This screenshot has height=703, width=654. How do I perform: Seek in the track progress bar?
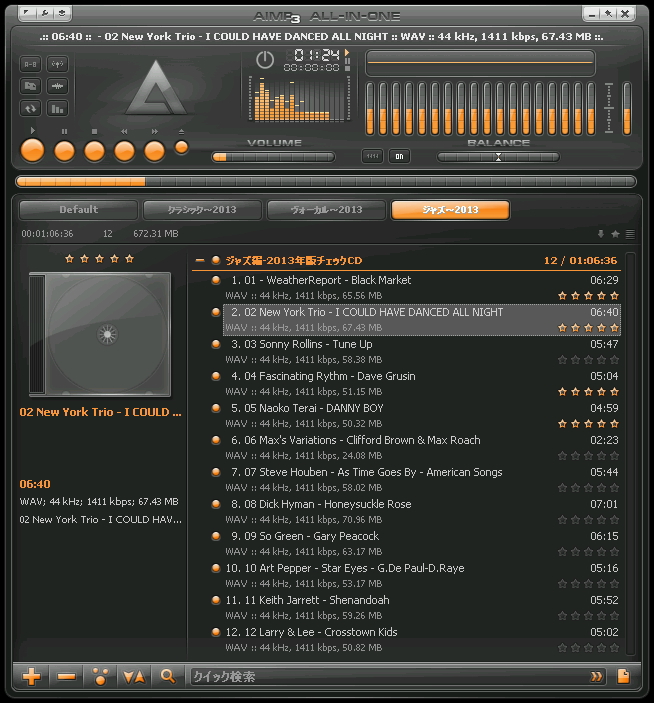click(326, 182)
